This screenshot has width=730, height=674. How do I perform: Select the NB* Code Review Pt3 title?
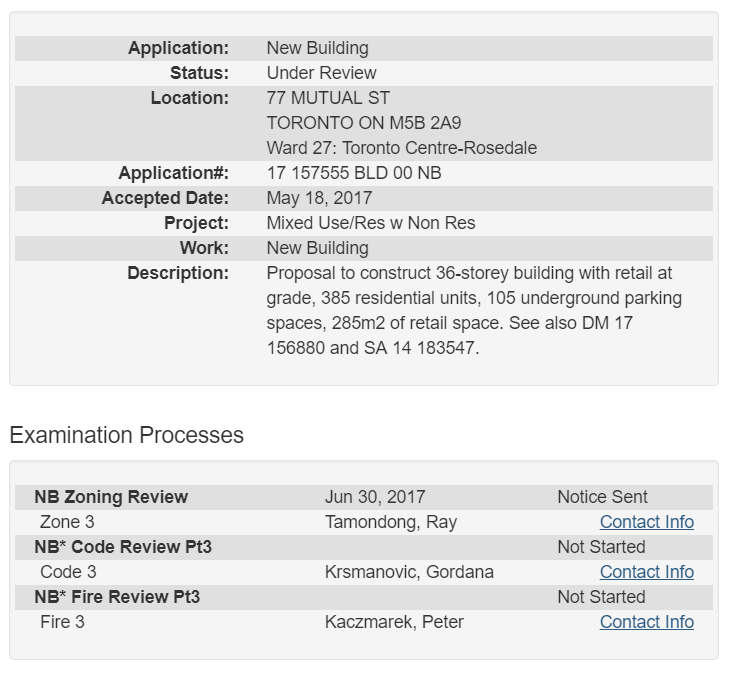coord(123,547)
